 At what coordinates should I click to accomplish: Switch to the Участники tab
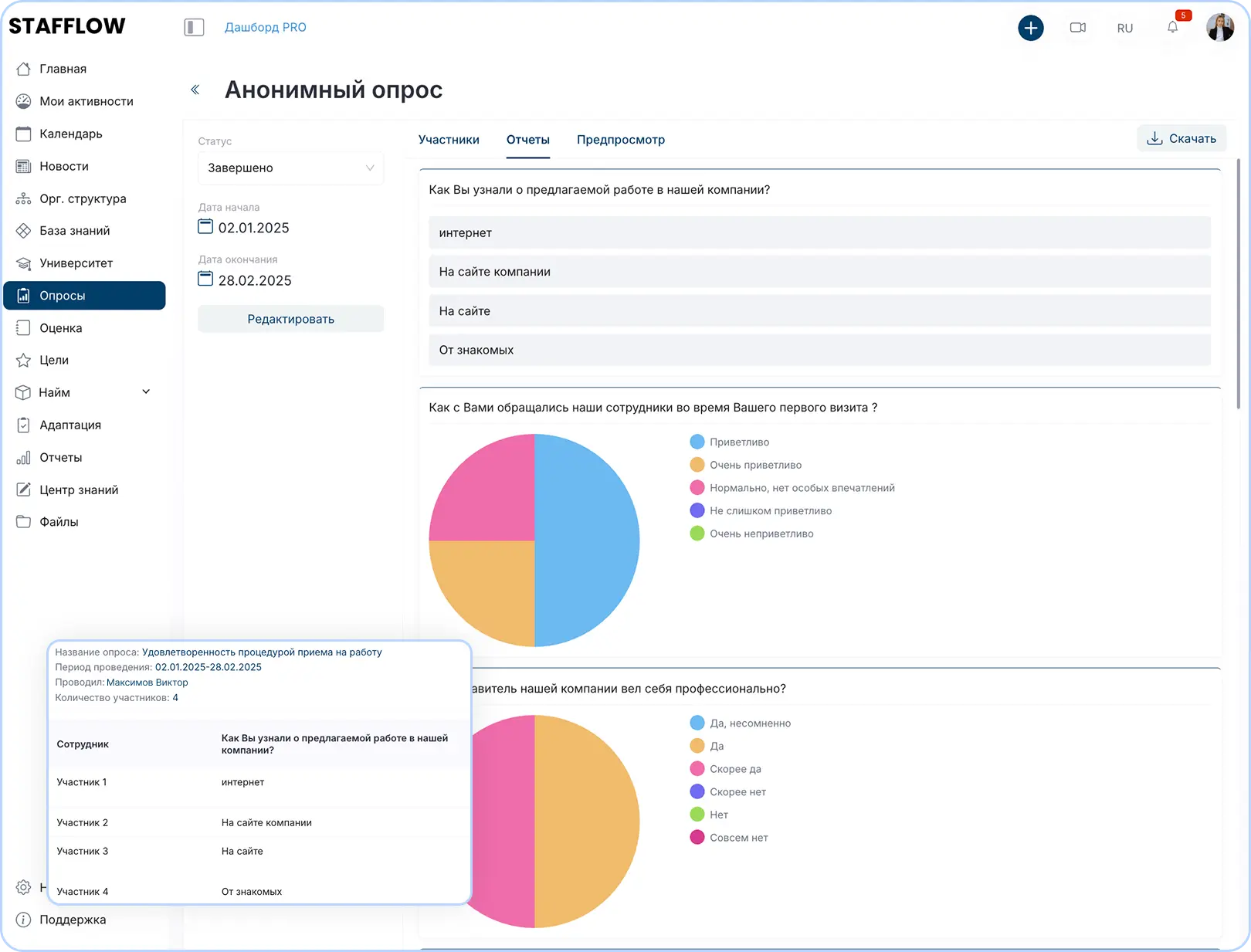pos(449,140)
